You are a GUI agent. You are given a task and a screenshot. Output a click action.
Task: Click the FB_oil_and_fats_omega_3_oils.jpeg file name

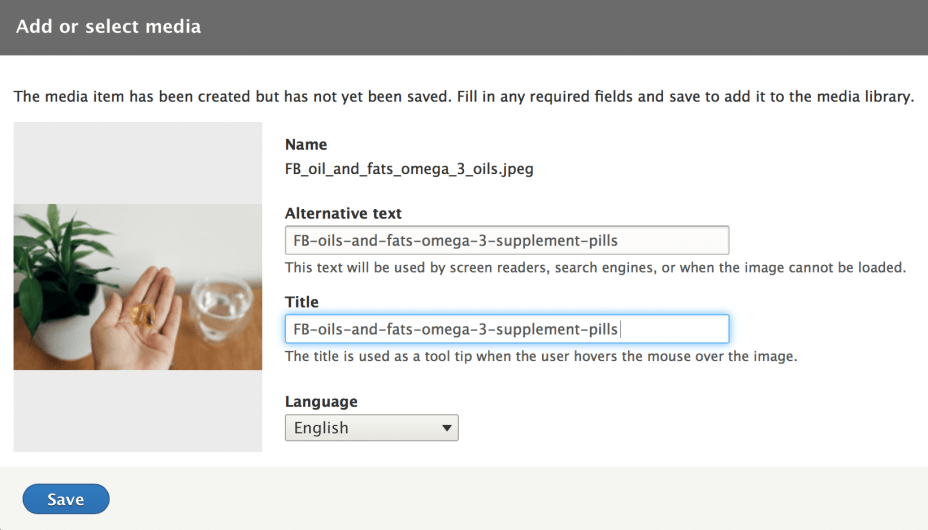click(409, 169)
